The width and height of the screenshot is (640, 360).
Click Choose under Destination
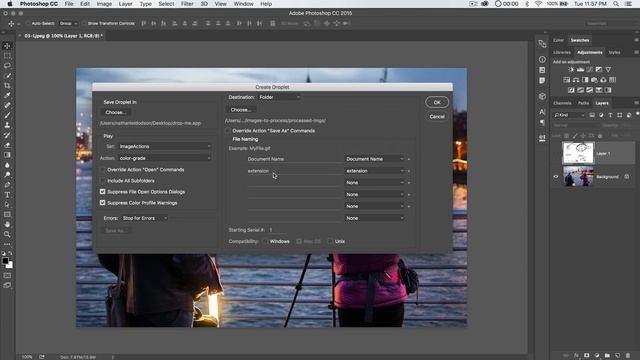coord(240,110)
